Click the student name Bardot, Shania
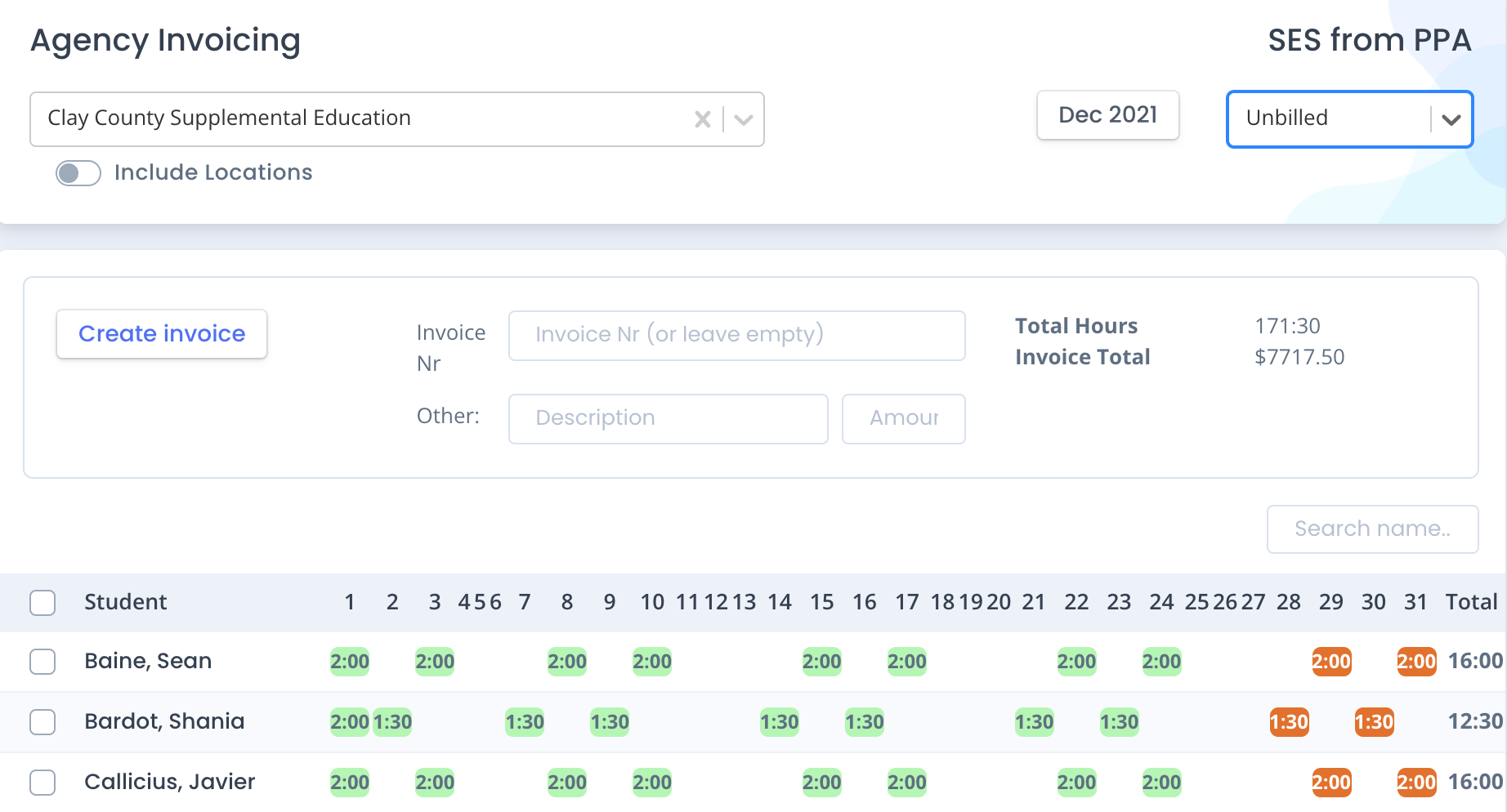Image resolution: width=1507 pixels, height=812 pixels. pyautogui.click(x=164, y=721)
